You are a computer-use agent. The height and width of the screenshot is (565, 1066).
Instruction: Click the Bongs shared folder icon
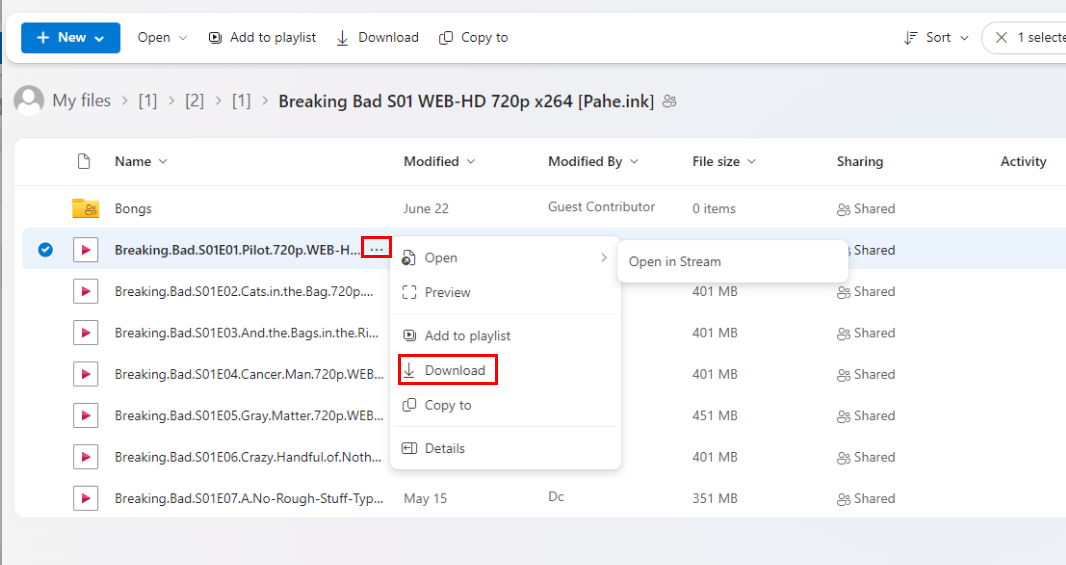pyautogui.click(x=85, y=209)
